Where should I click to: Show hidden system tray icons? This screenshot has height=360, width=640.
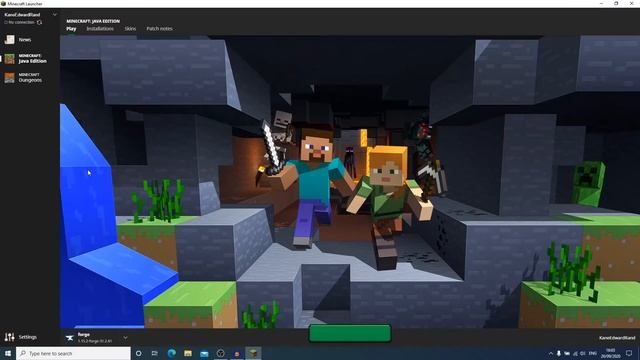551,353
